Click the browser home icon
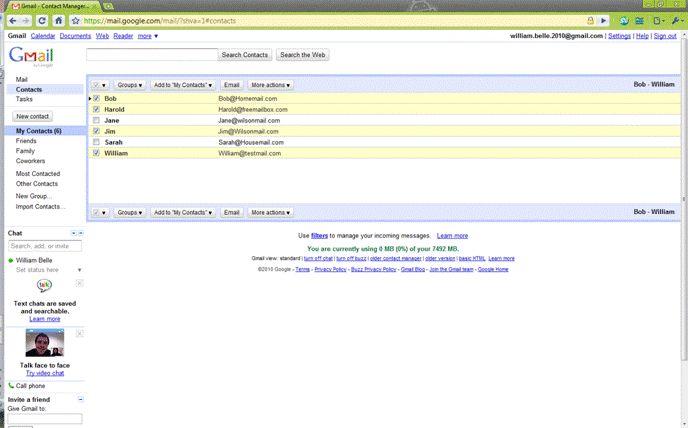 [x=60, y=20]
